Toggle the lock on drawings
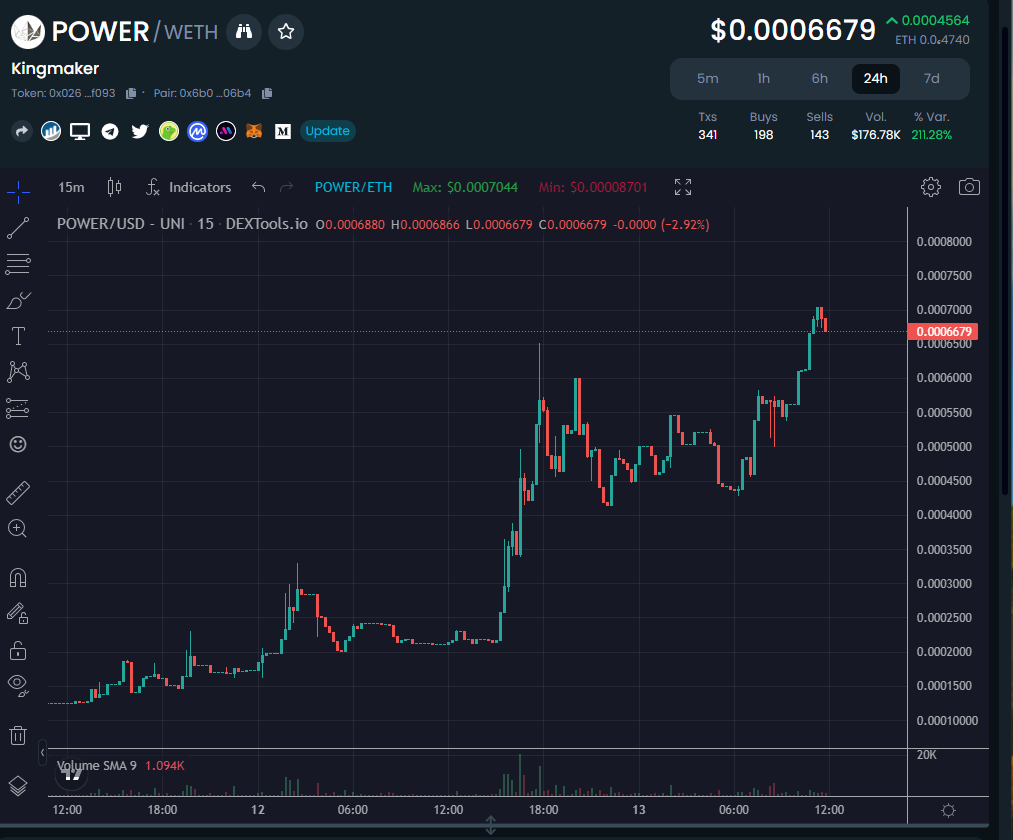Screen dimensions: 1013x840 17,650
